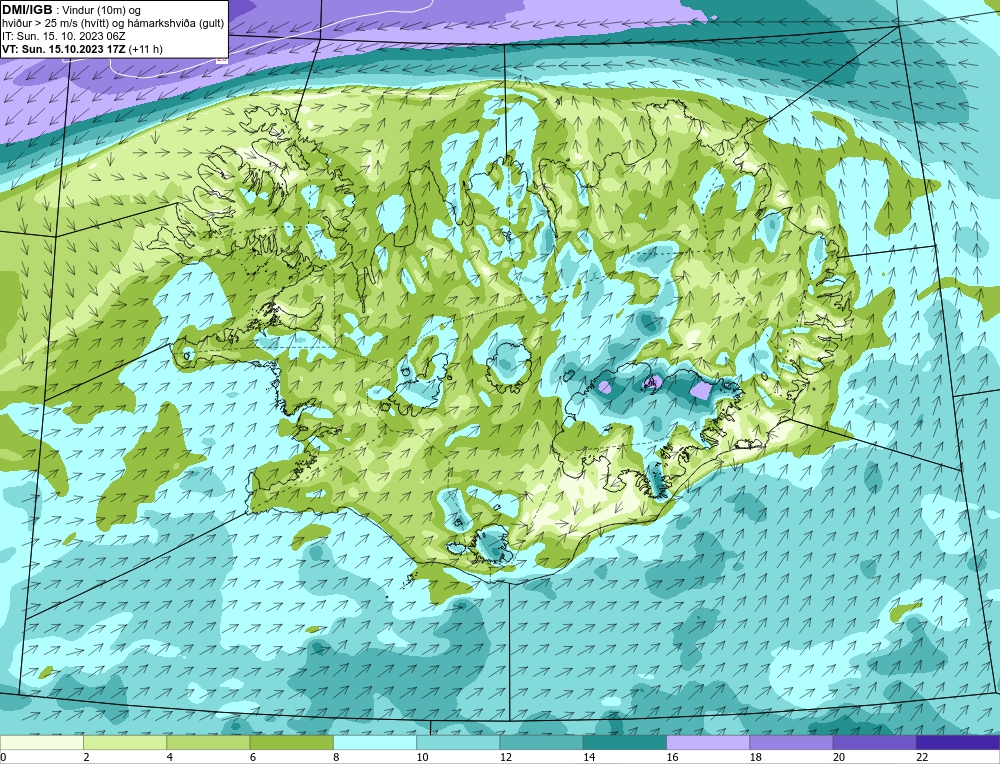Click the 6–8 m/s olive green swatch
1000x764 pixels.
[x=291, y=742]
